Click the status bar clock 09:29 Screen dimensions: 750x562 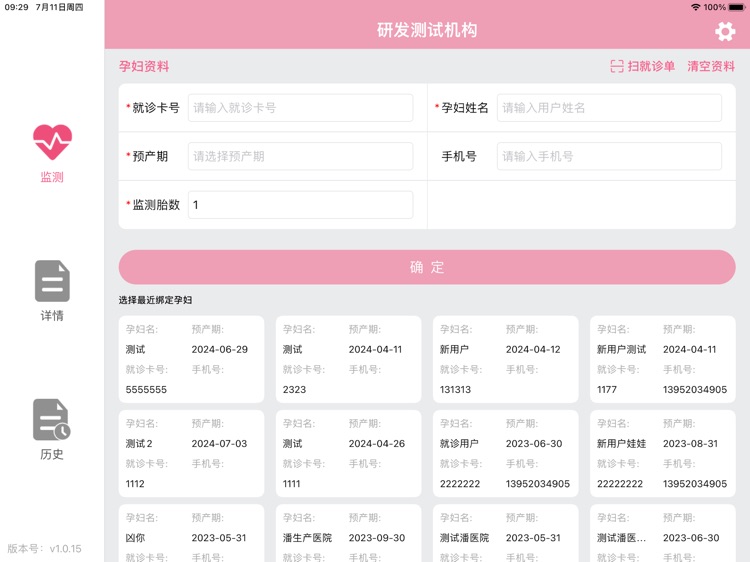tap(16, 7)
